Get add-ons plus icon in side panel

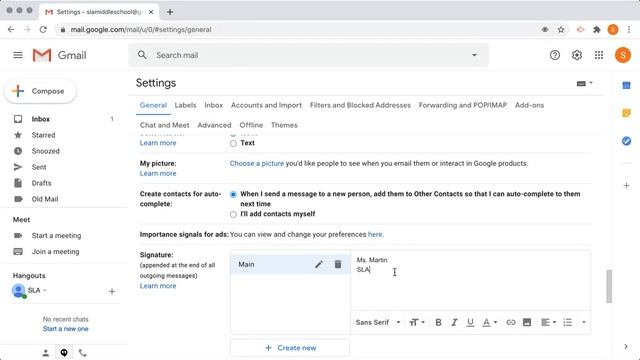coord(627,186)
